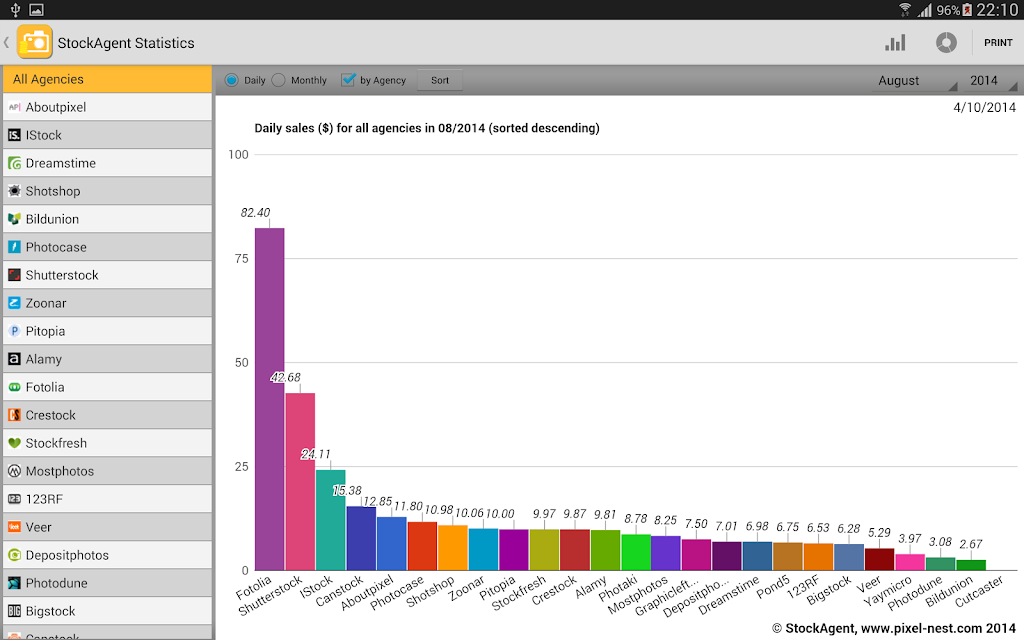Go back using the chevron arrow
1024x640 pixels.
(x=7, y=42)
